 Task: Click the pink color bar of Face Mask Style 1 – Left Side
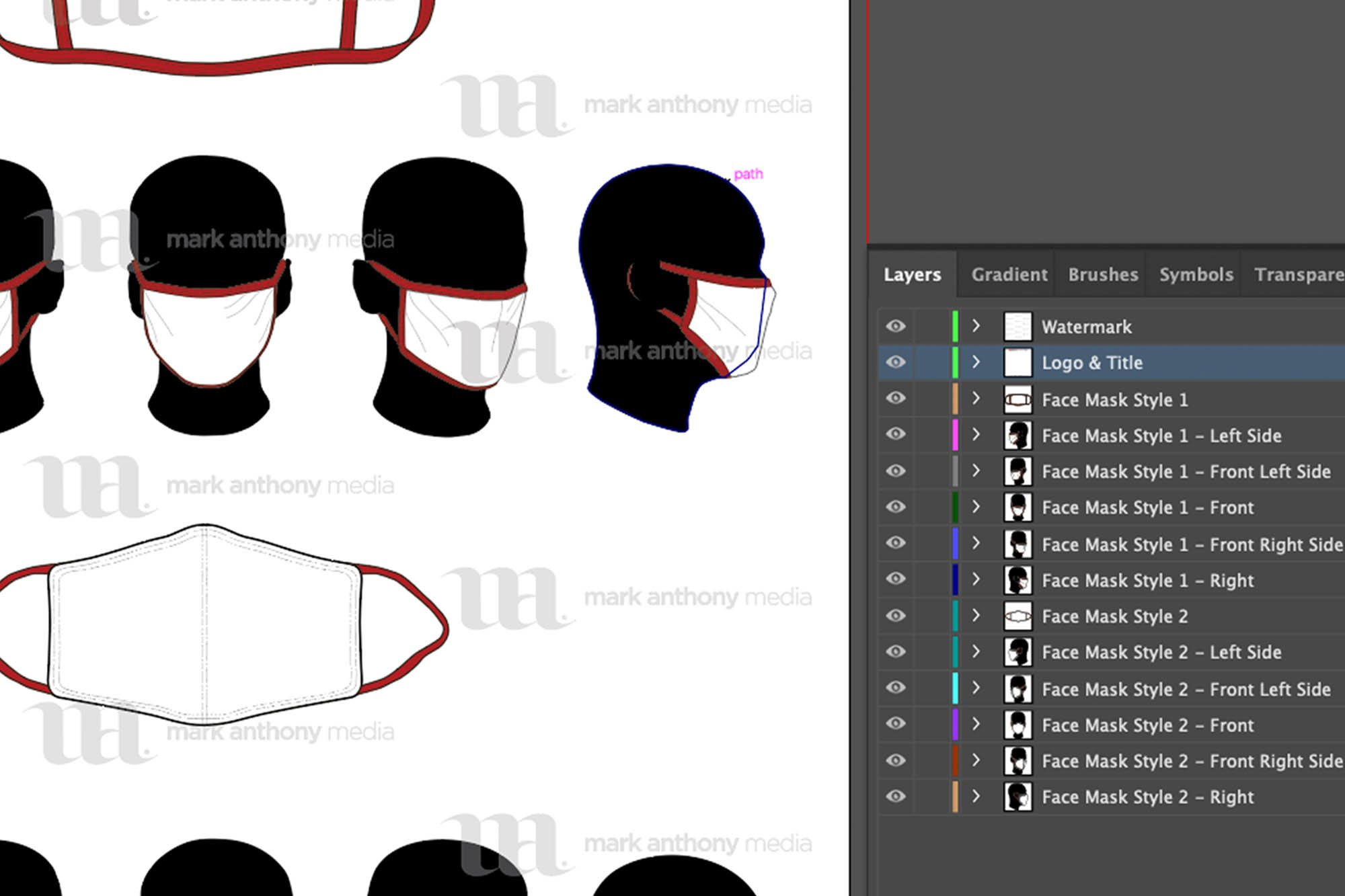click(x=954, y=435)
